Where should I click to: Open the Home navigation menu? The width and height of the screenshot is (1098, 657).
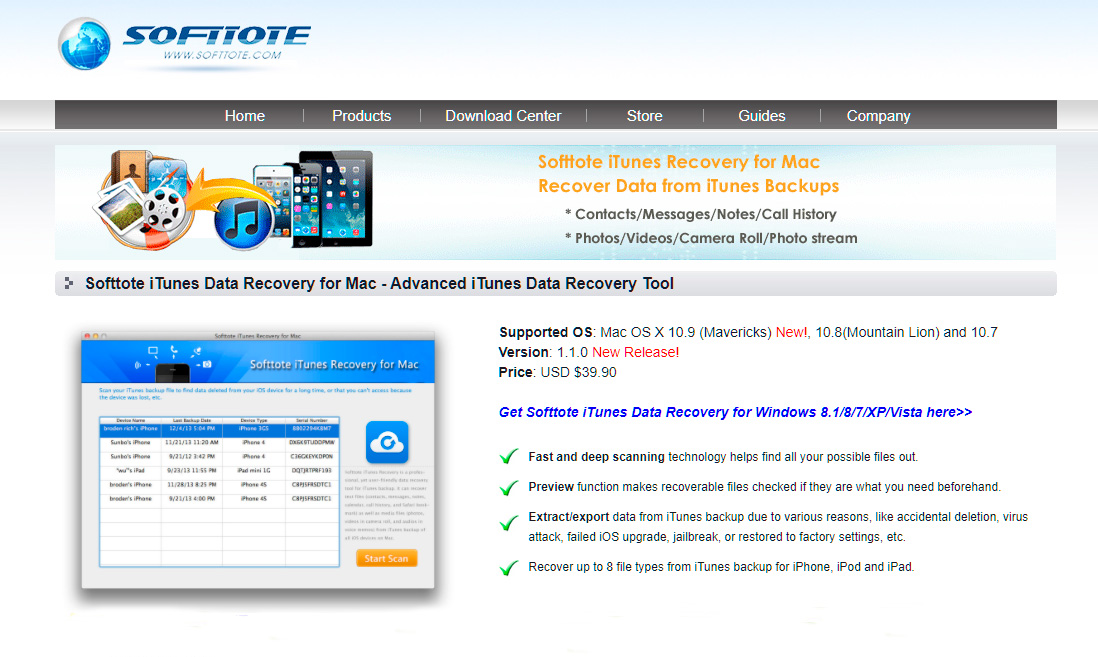point(244,115)
